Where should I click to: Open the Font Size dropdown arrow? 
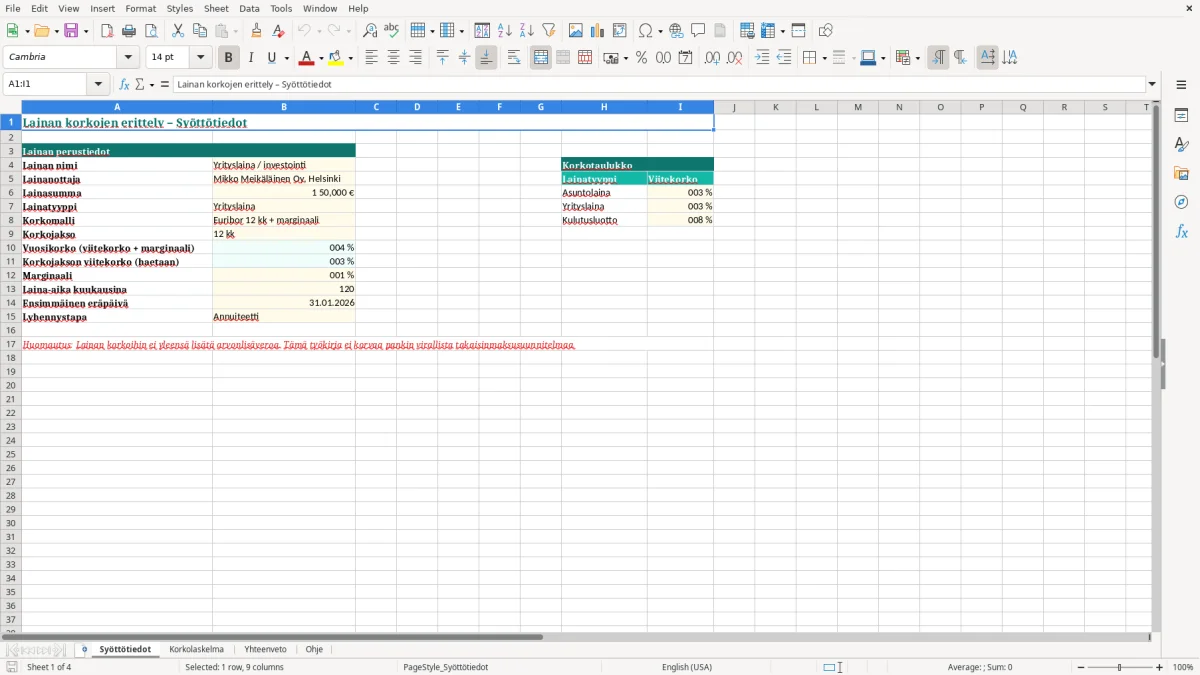(200, 58)
